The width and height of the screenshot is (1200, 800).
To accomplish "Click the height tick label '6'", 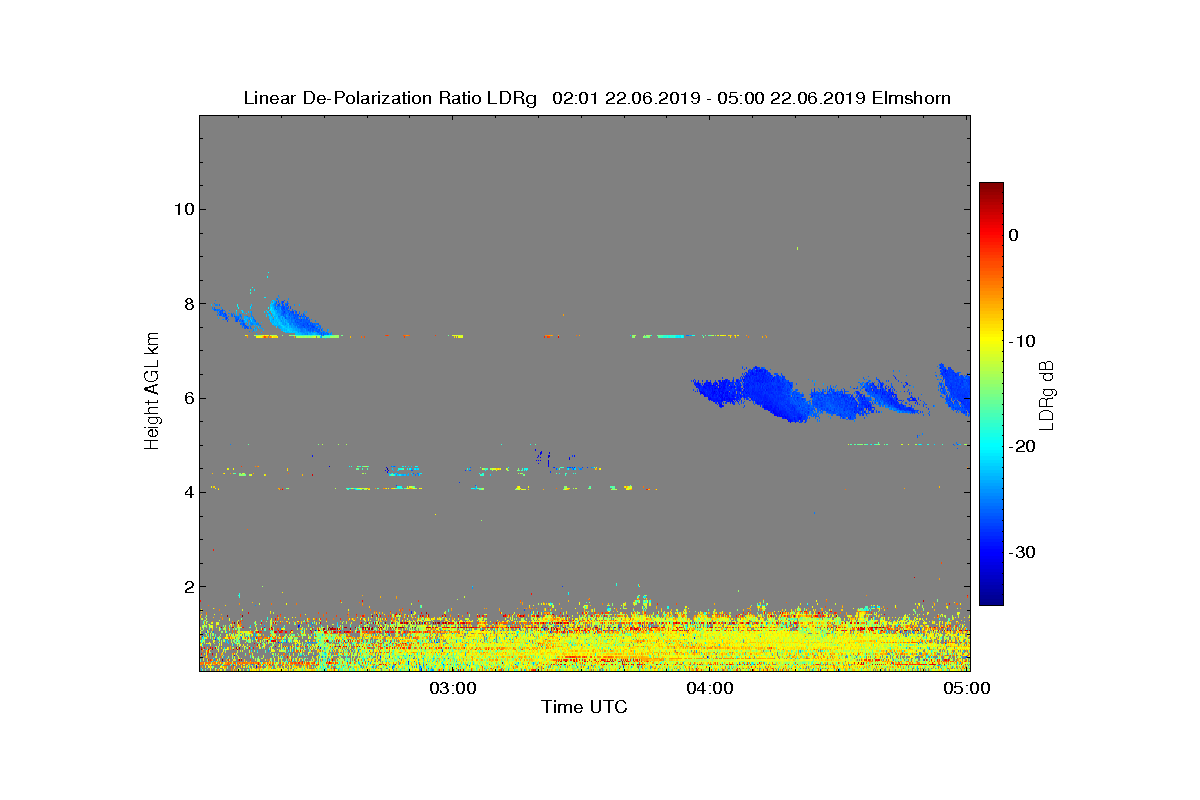I will pos(188,398).
